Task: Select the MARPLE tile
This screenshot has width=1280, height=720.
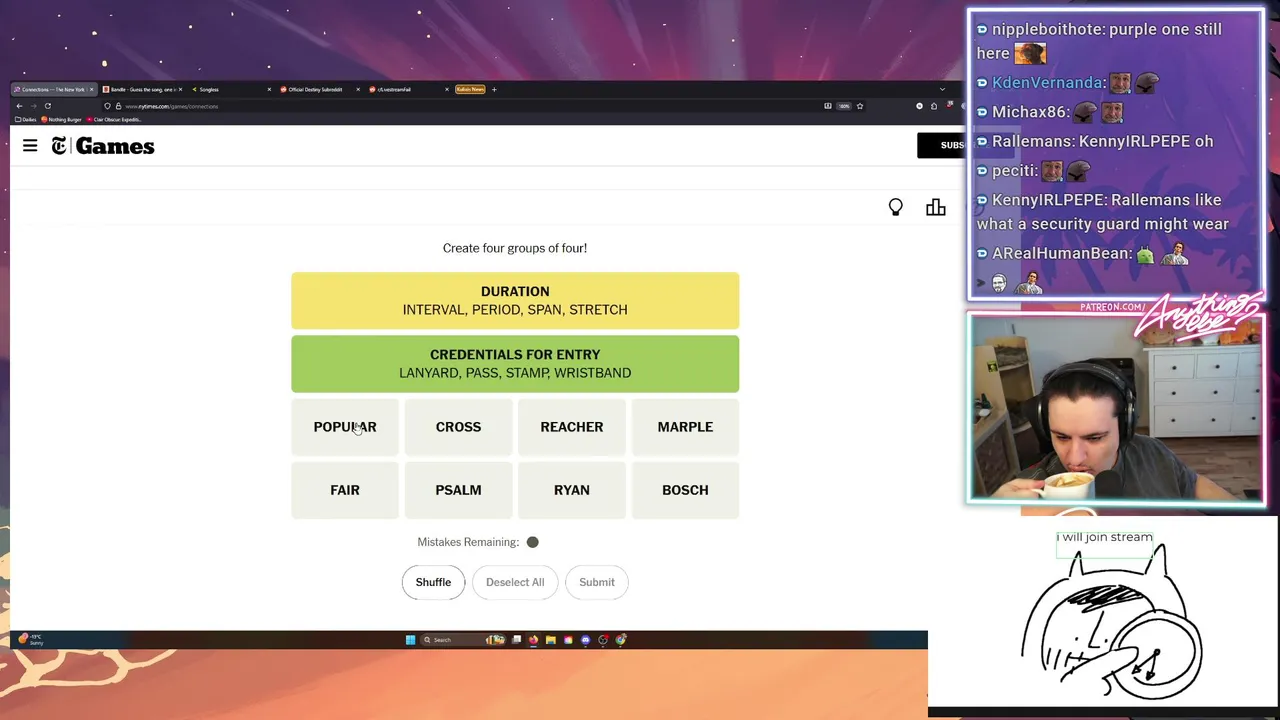Action: pyautogui.click(x=685, y=427)
